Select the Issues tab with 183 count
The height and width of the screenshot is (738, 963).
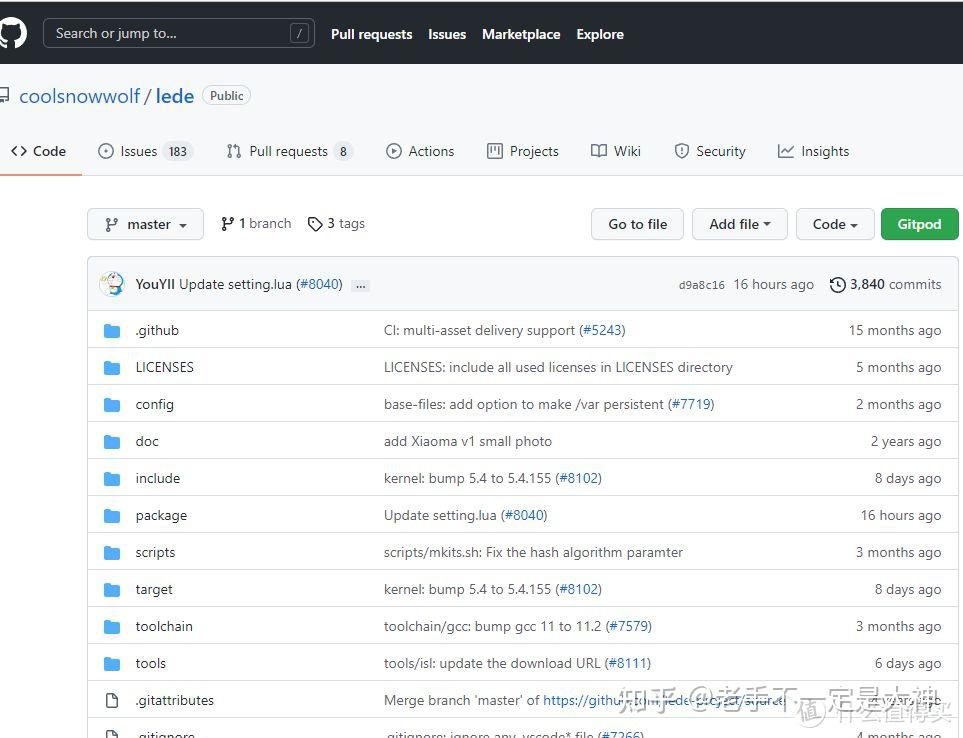click(x=144, y=151)
